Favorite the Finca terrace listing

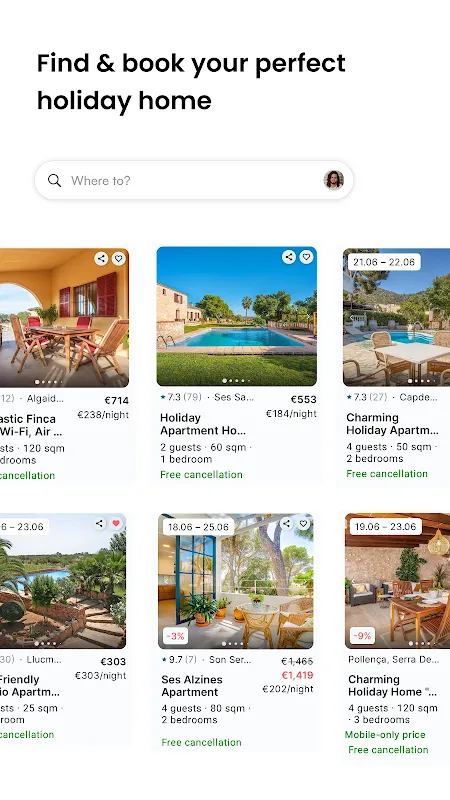pos(118,258)
